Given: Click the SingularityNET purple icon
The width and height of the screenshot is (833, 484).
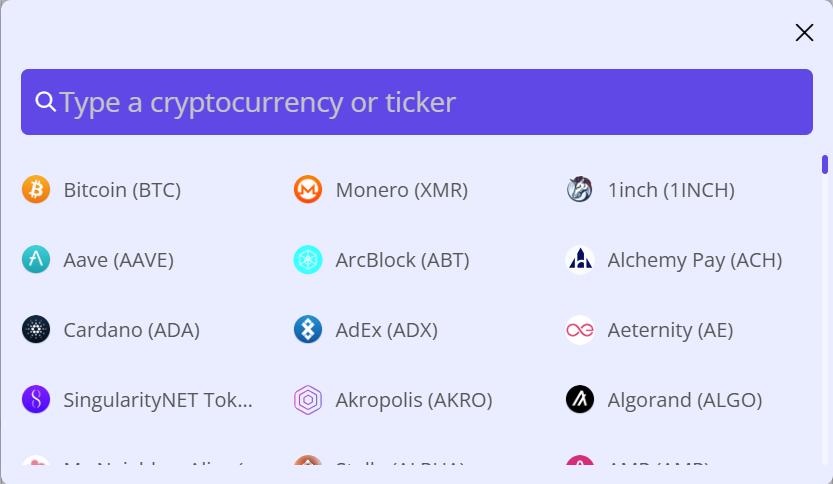Looking at the screenshot, I should tap(36, 400).
